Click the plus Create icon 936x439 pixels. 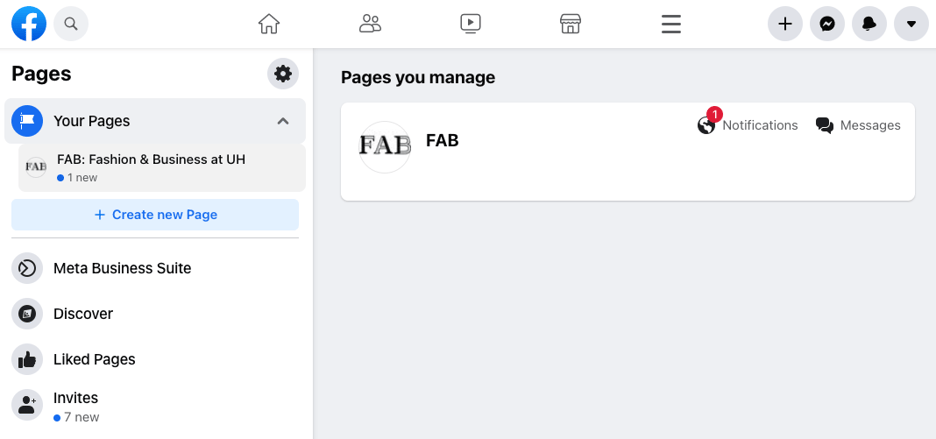tap(785, 23)
